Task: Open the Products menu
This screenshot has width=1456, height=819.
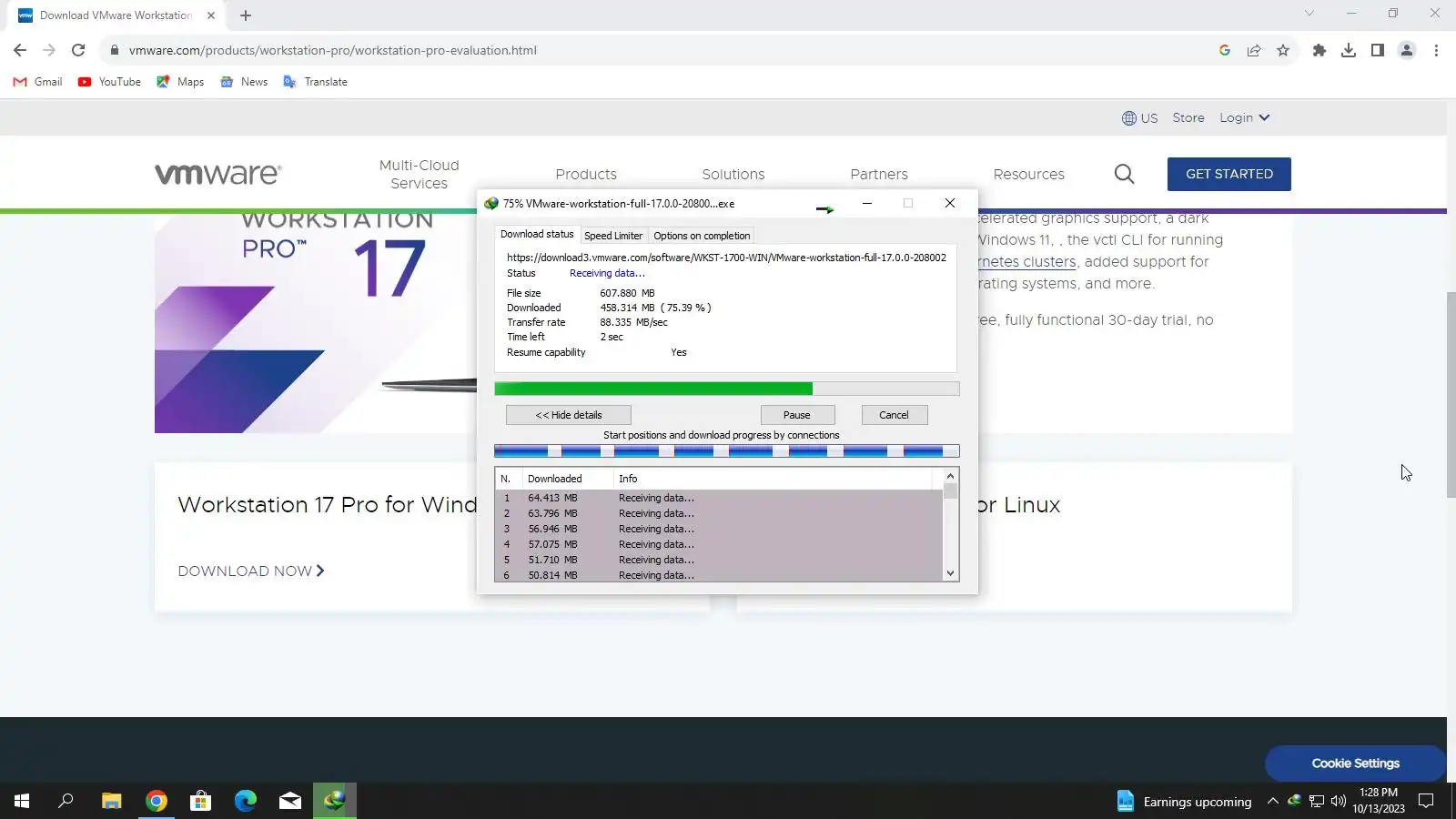Action: click(x=586, y=174)
